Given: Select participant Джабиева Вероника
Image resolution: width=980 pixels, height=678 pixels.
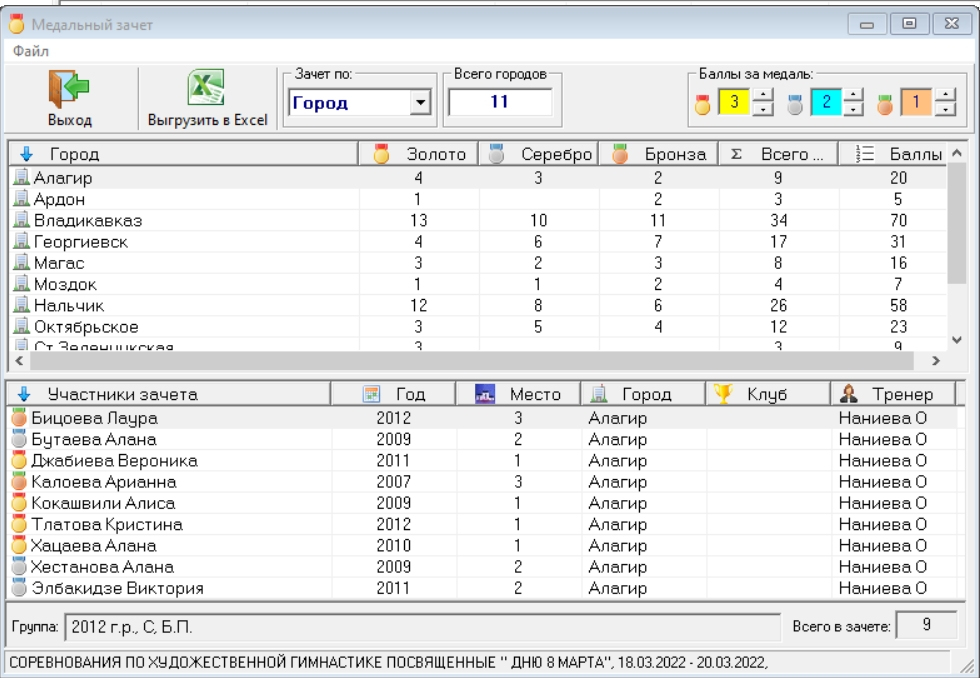Looking at the screenshot, I should coord(114,461).
